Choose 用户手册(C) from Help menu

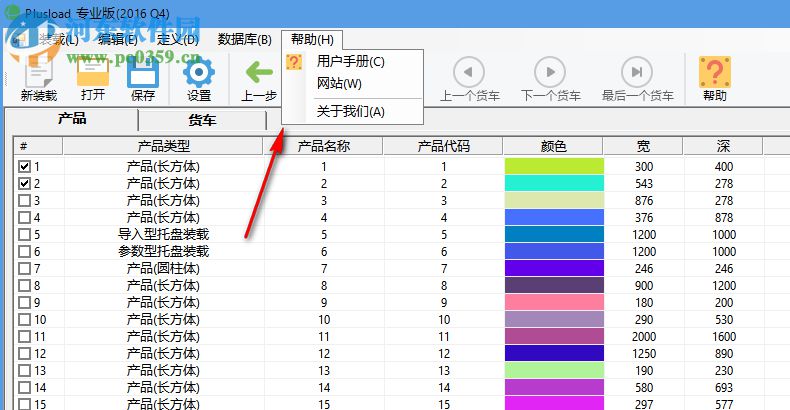click(351, 61)
